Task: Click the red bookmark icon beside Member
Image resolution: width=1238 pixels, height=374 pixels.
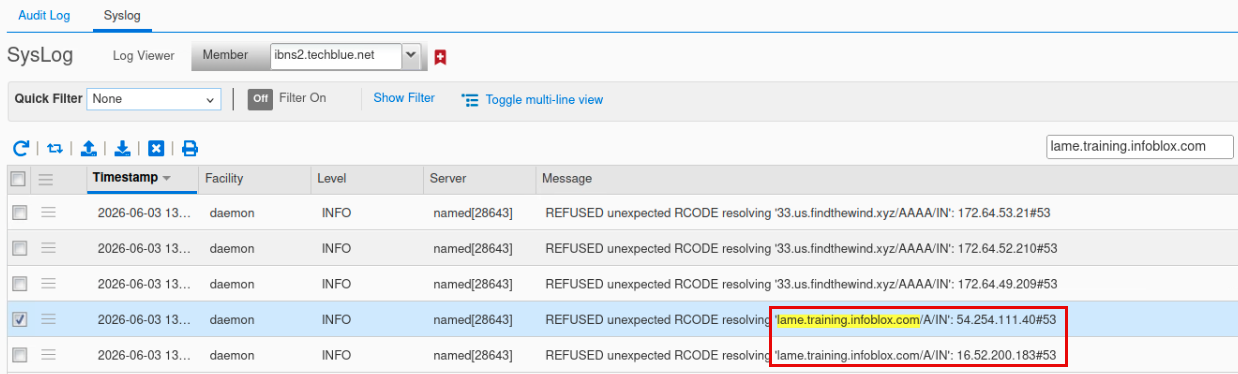Action: coord(440,57)
